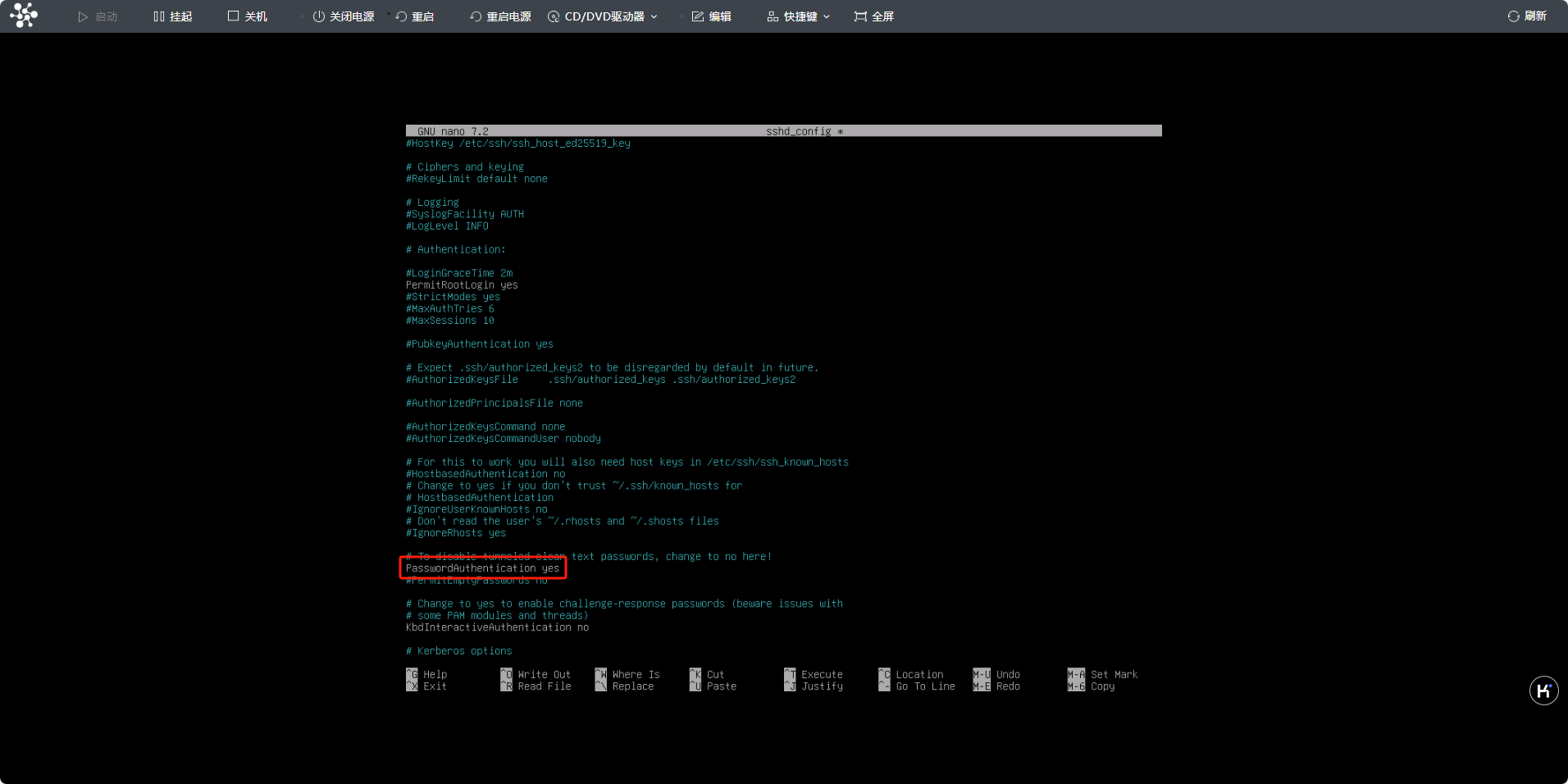This screenshot has width=1568, height=784.
Task: Click the #StrictModes yes line
Action: (453, 297)
